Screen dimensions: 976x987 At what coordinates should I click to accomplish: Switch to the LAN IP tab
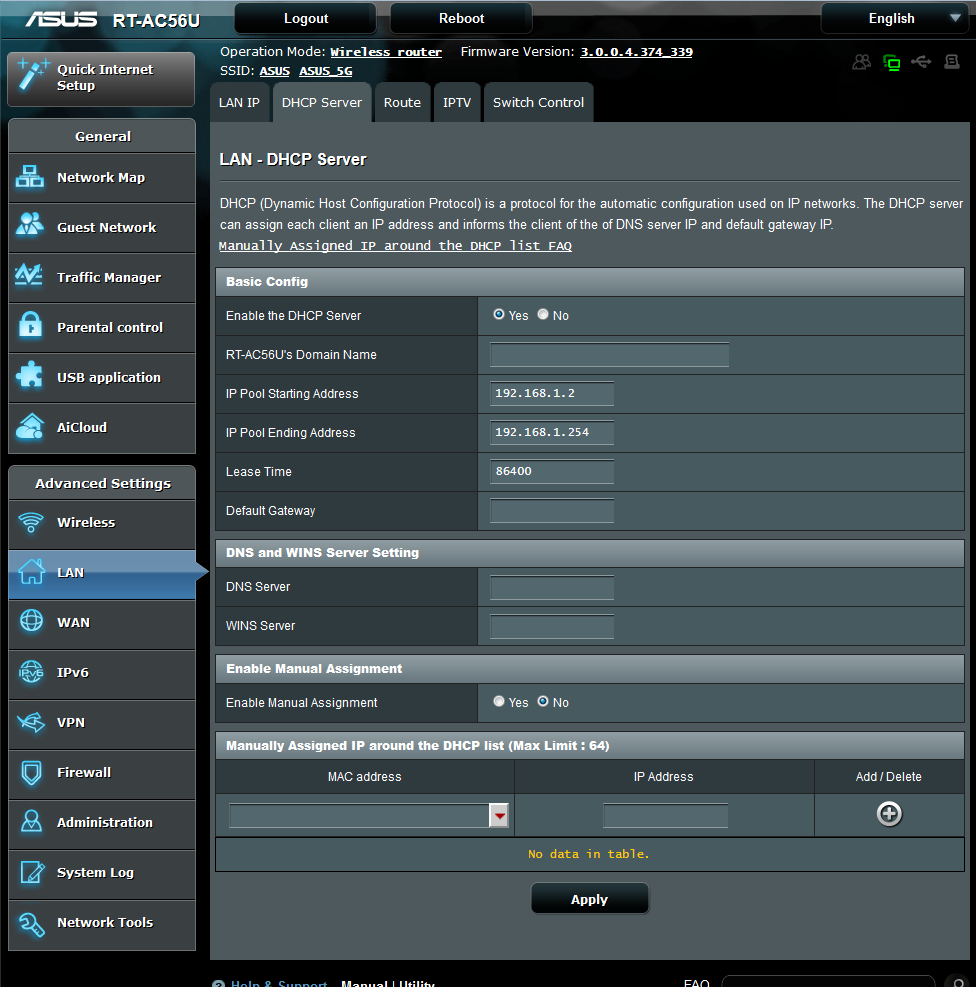tap(239, 103)
